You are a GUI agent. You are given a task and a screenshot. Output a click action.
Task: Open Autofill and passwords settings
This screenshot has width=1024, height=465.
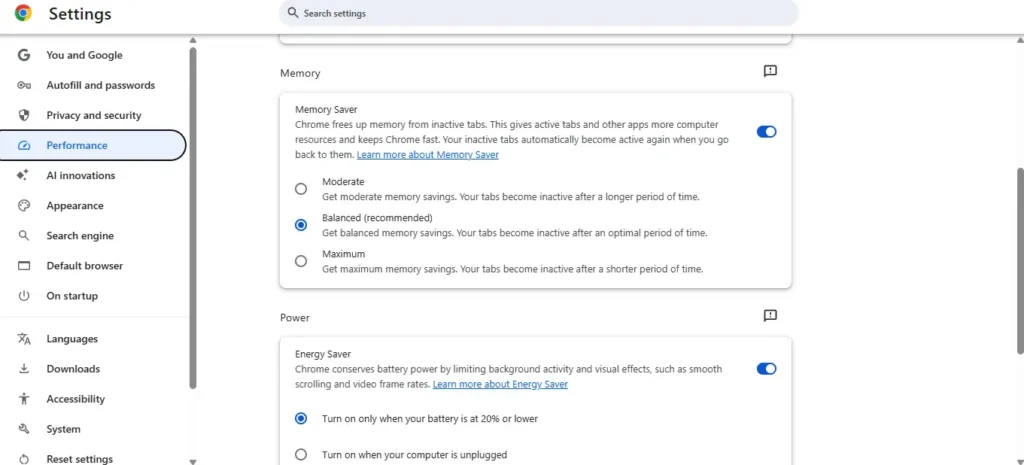(101, 85)
